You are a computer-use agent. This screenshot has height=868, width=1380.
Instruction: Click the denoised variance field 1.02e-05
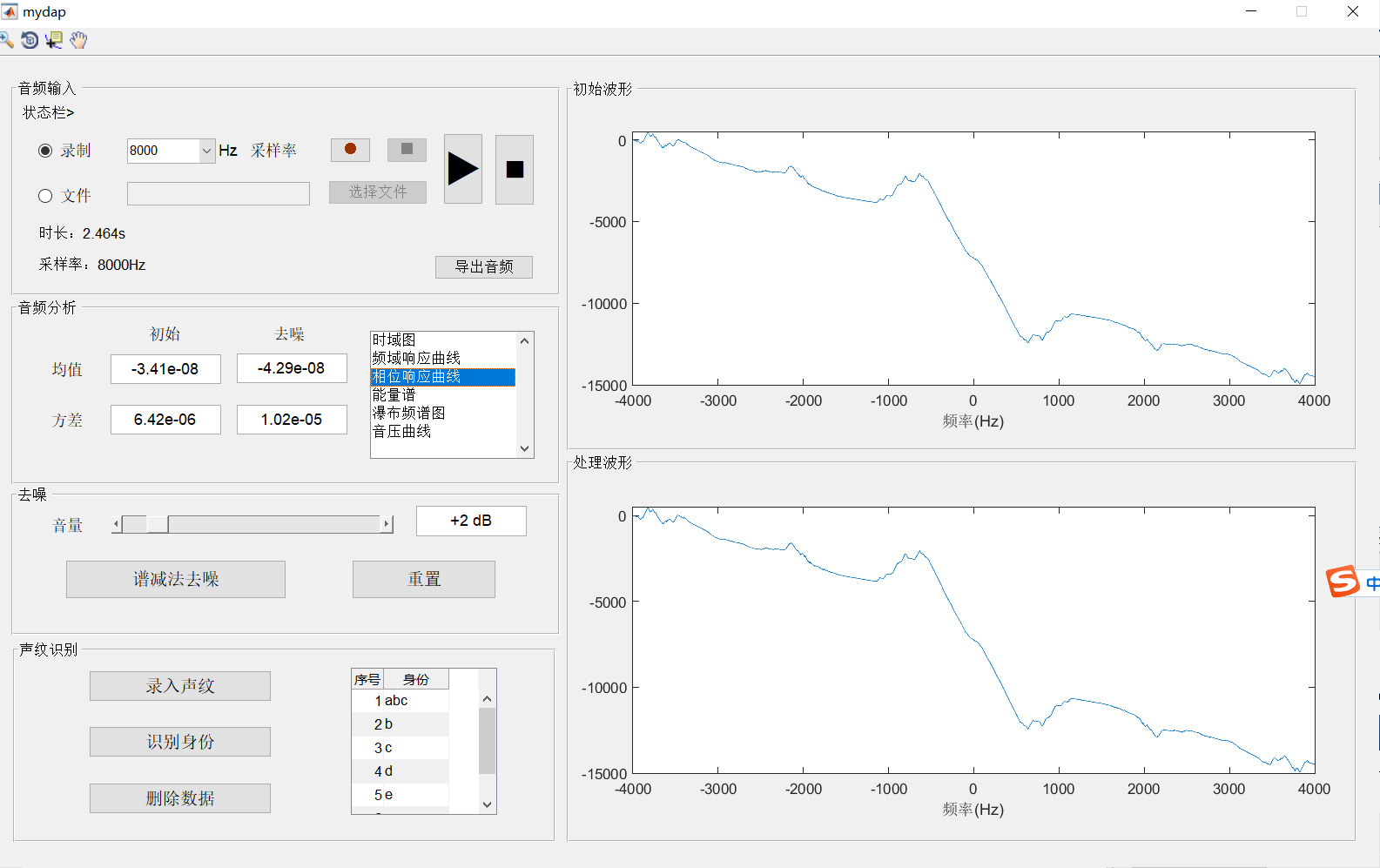(x=292, y=420)
